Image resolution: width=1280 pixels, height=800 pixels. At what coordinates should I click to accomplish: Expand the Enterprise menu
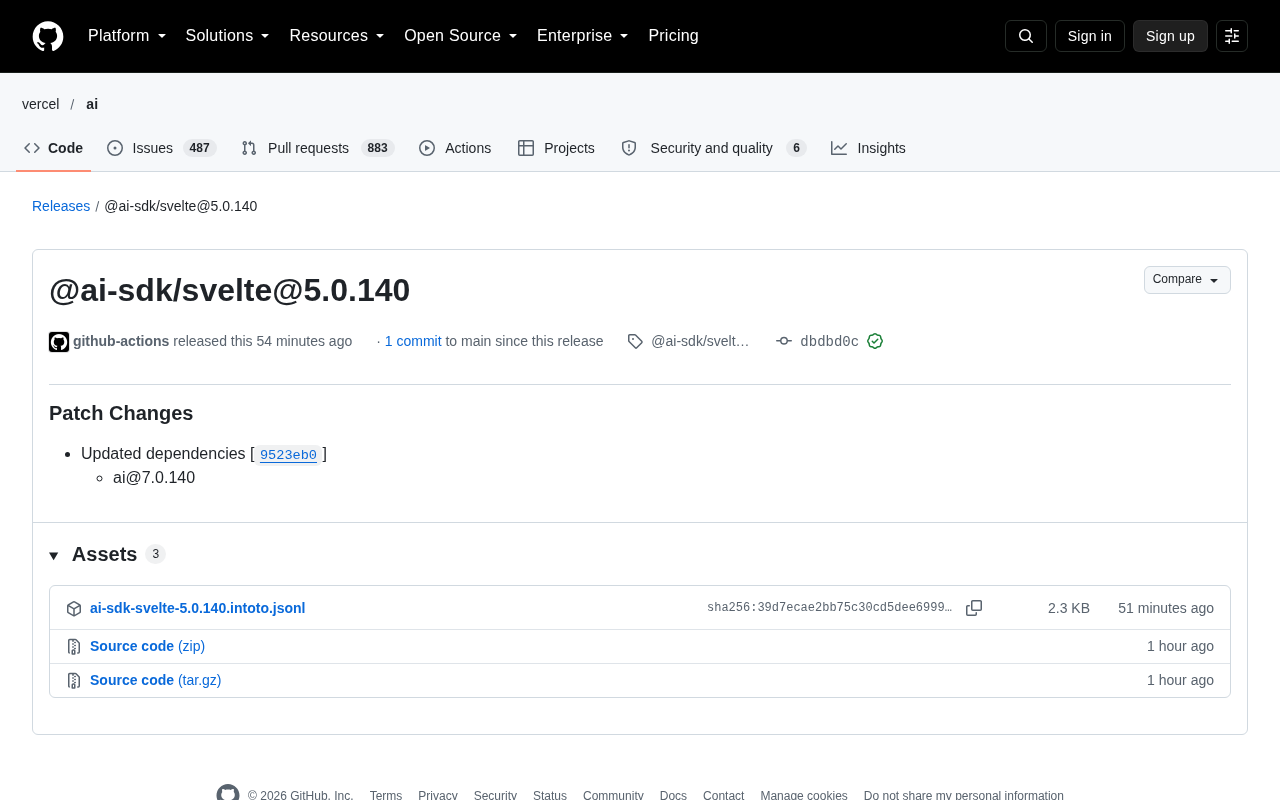583,36
